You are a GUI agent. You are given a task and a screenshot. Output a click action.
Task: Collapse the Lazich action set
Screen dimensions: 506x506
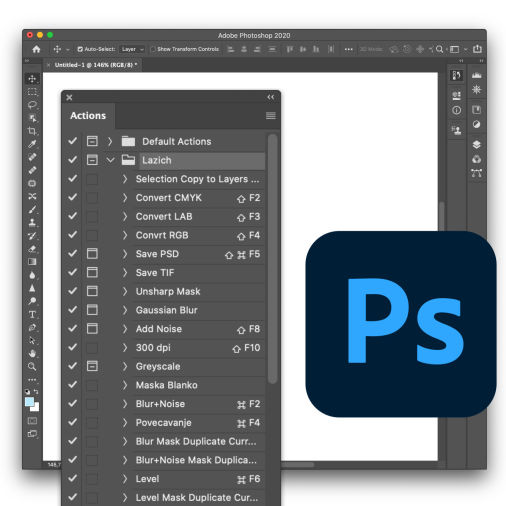(x=110, y=160)
